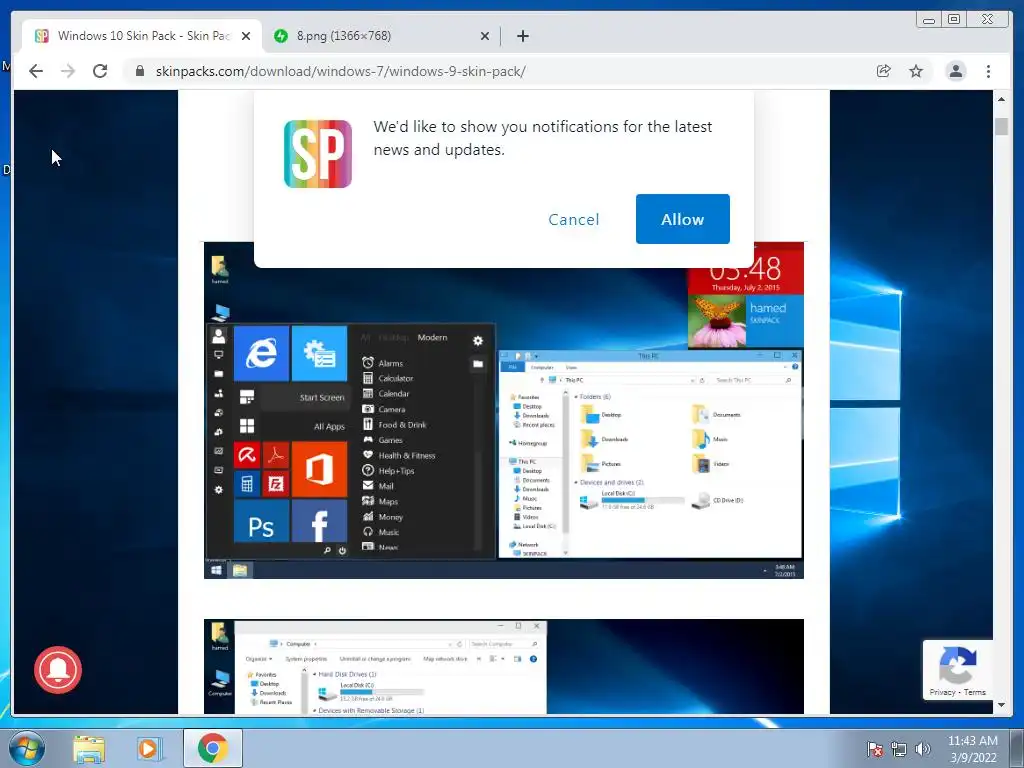The width and height of the screenshot is (1024, 768).
Task: Click the Chrome taskbar icon
Action: point(213,748)
